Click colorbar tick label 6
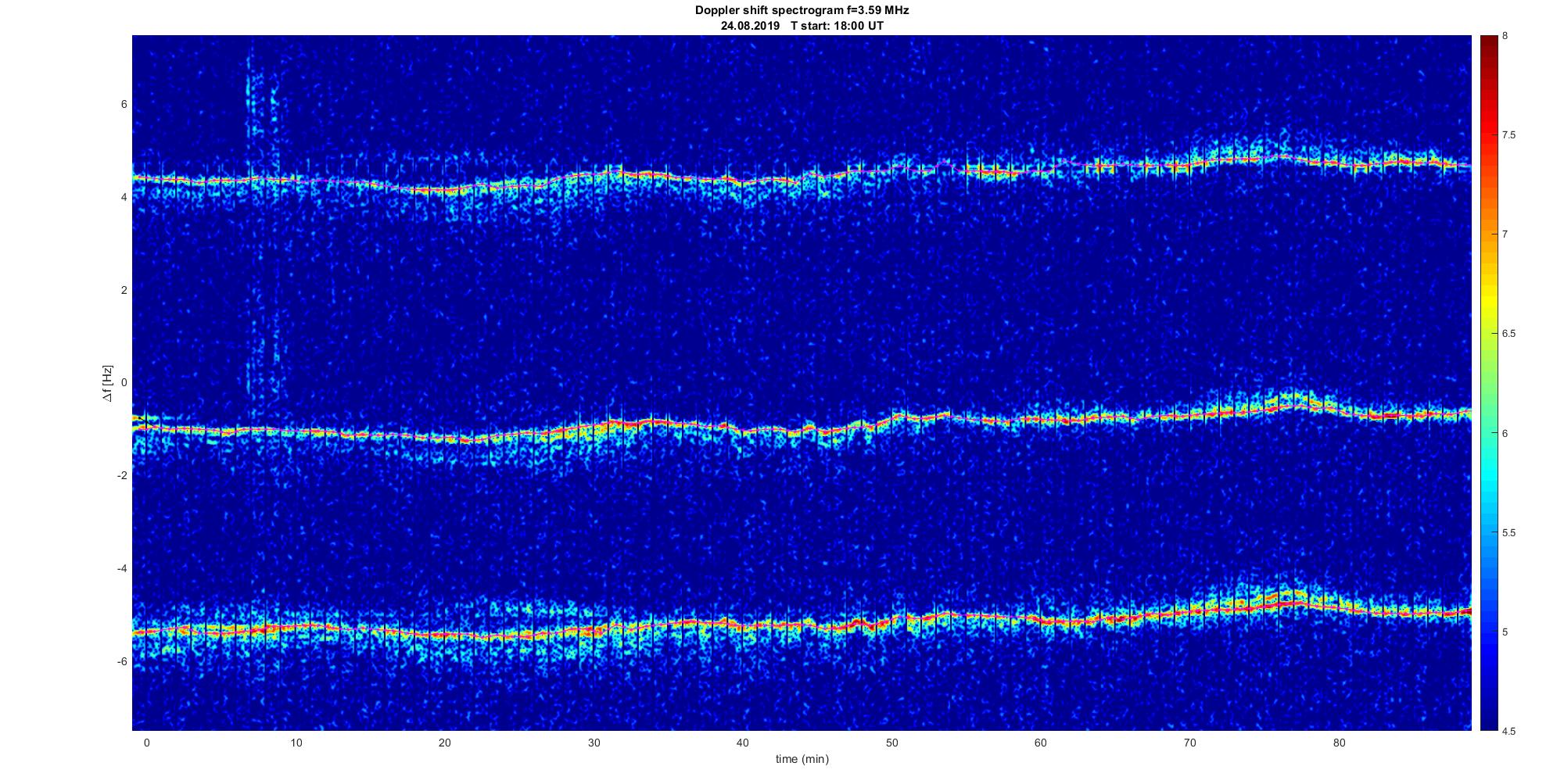The width and height of the screenshot is (1564, 784). tap(1505, 433)
